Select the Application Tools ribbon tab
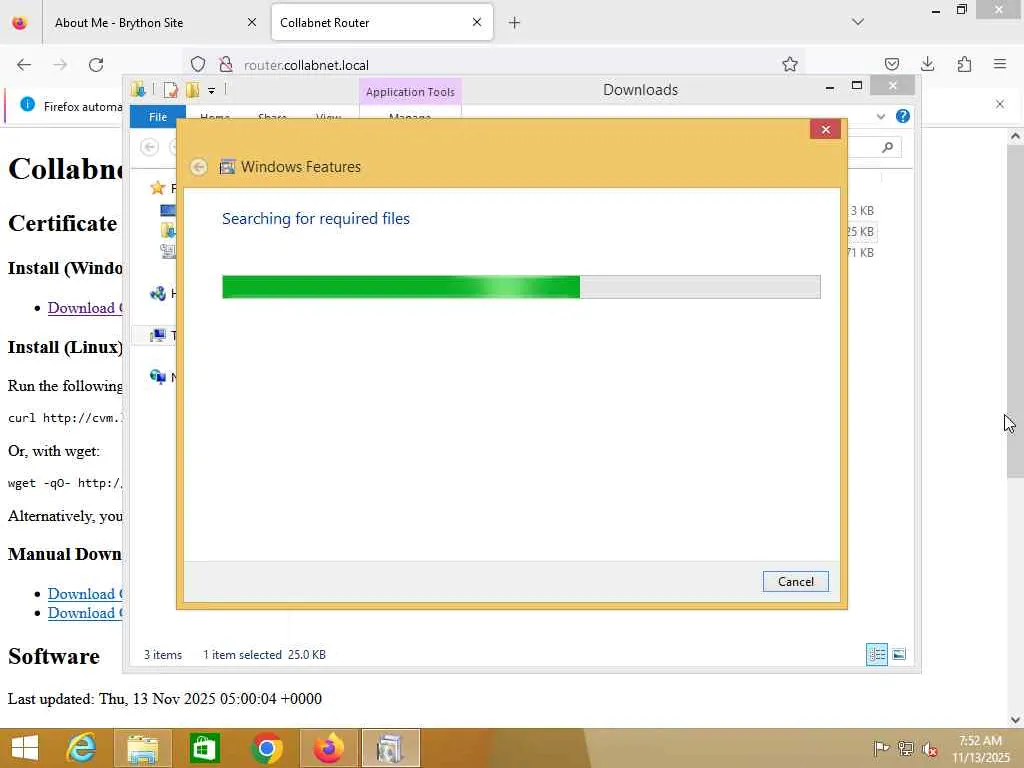 [x=410, y=92]
